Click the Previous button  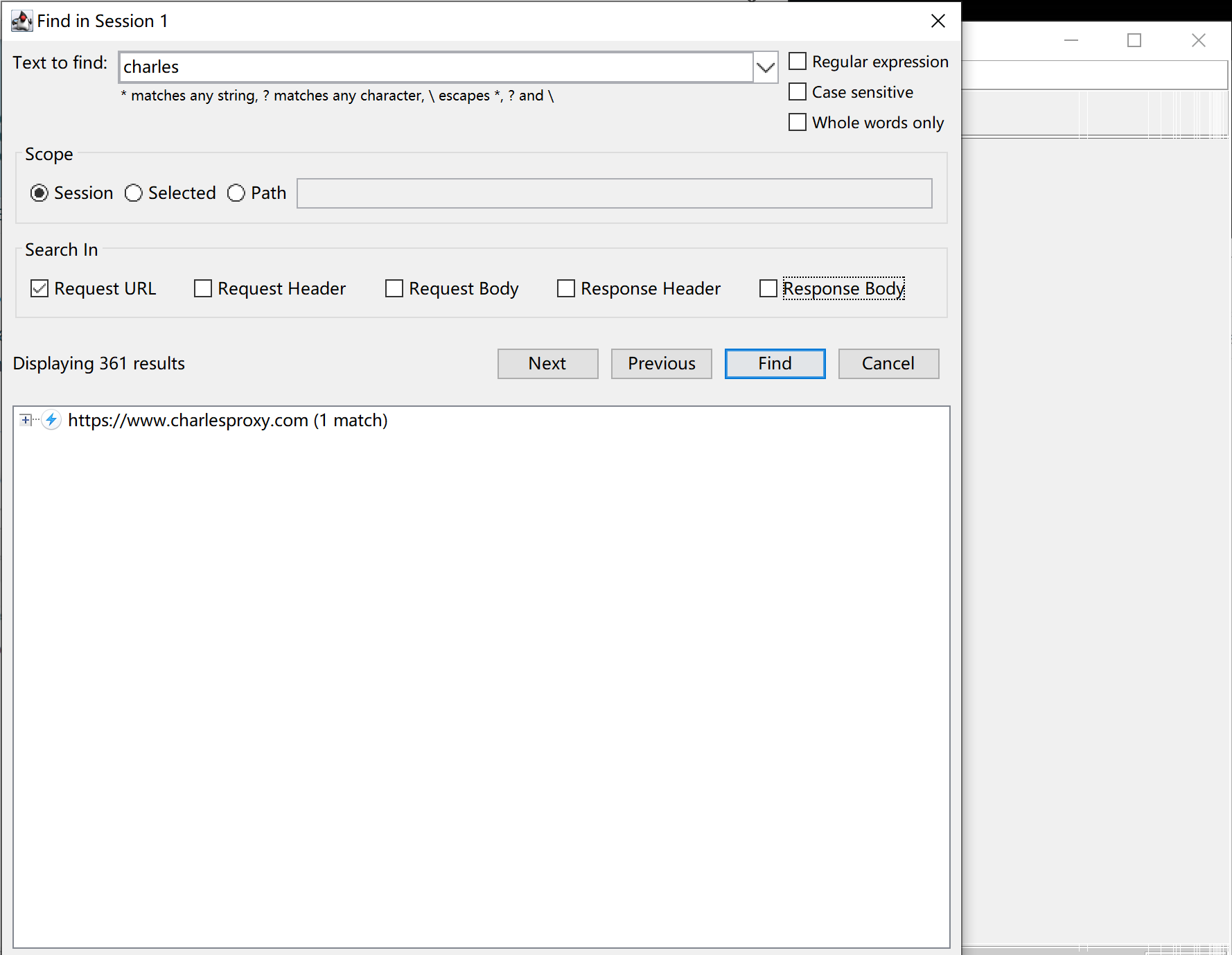click(x=661, y=364)
